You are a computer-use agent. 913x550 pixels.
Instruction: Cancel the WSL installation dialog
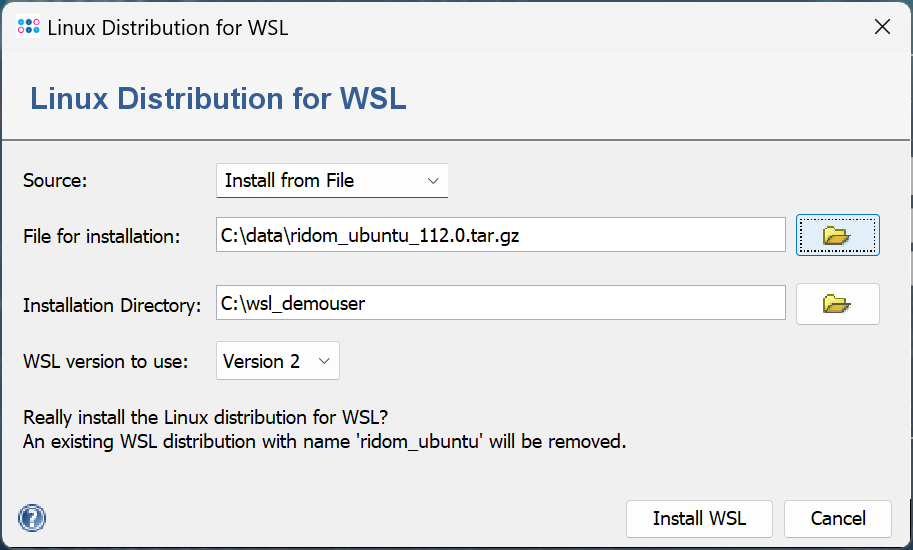pyautogui.click(x=837, y=519)
